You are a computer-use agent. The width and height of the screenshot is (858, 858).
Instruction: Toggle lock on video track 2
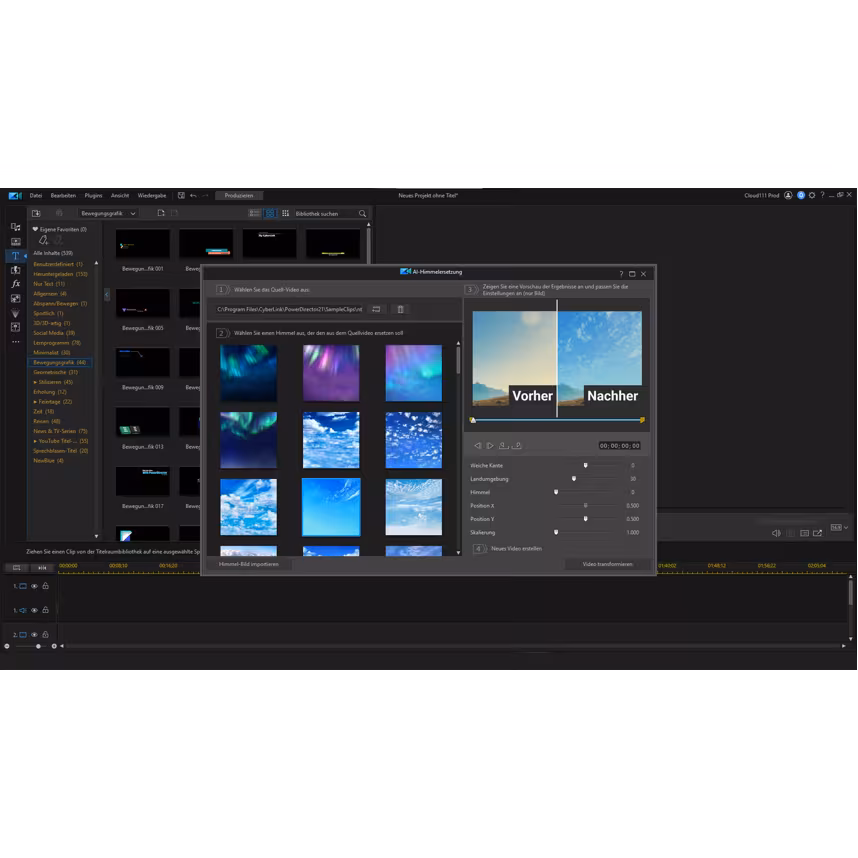[x=45, y=635]
